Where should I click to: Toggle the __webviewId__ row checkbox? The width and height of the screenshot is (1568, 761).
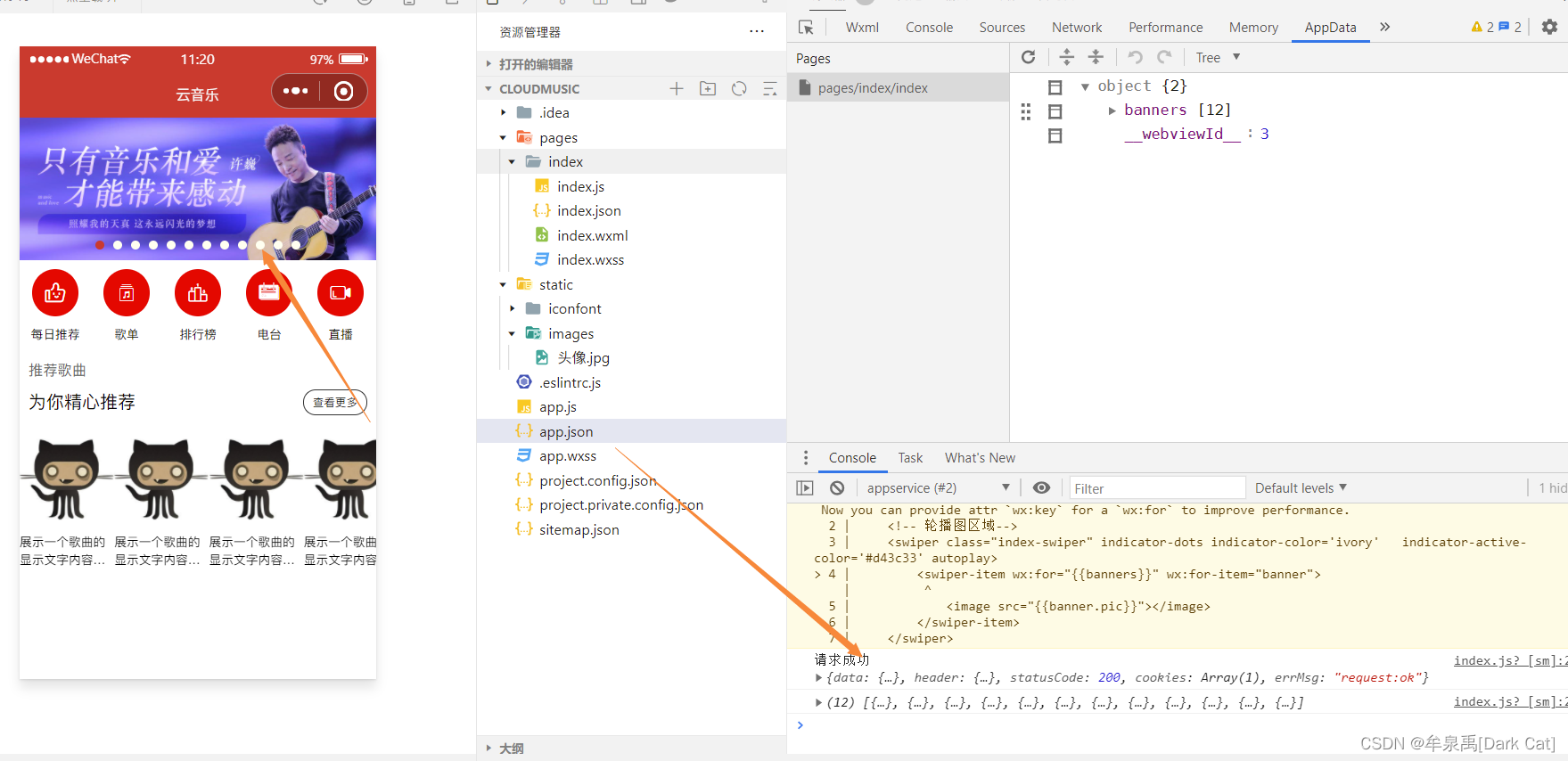pos(1055,135)
